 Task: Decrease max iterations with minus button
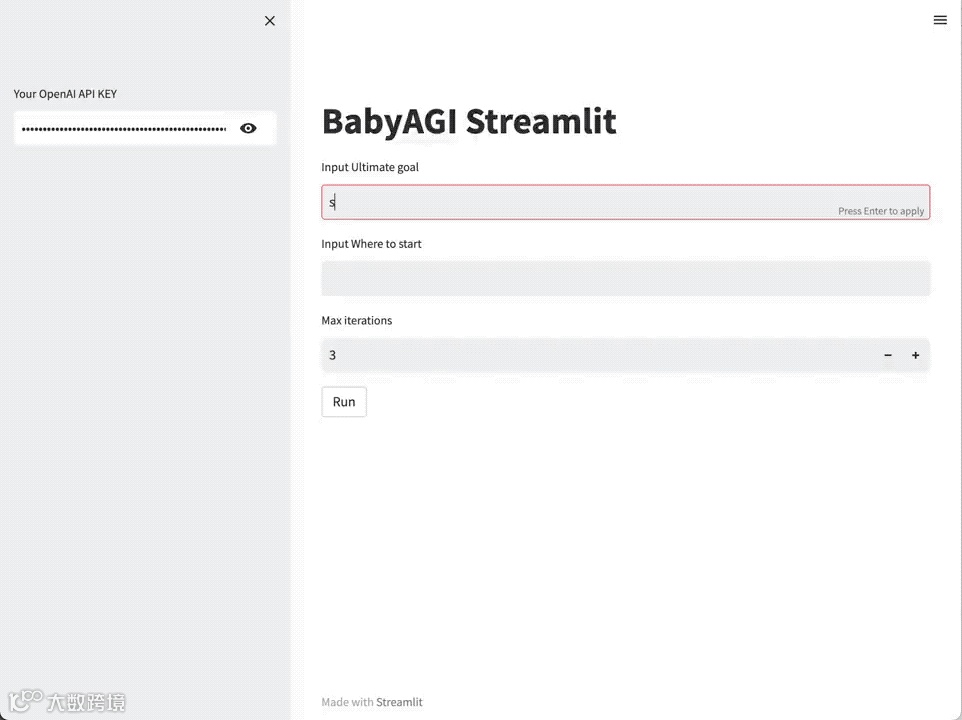tap(888, 355)
